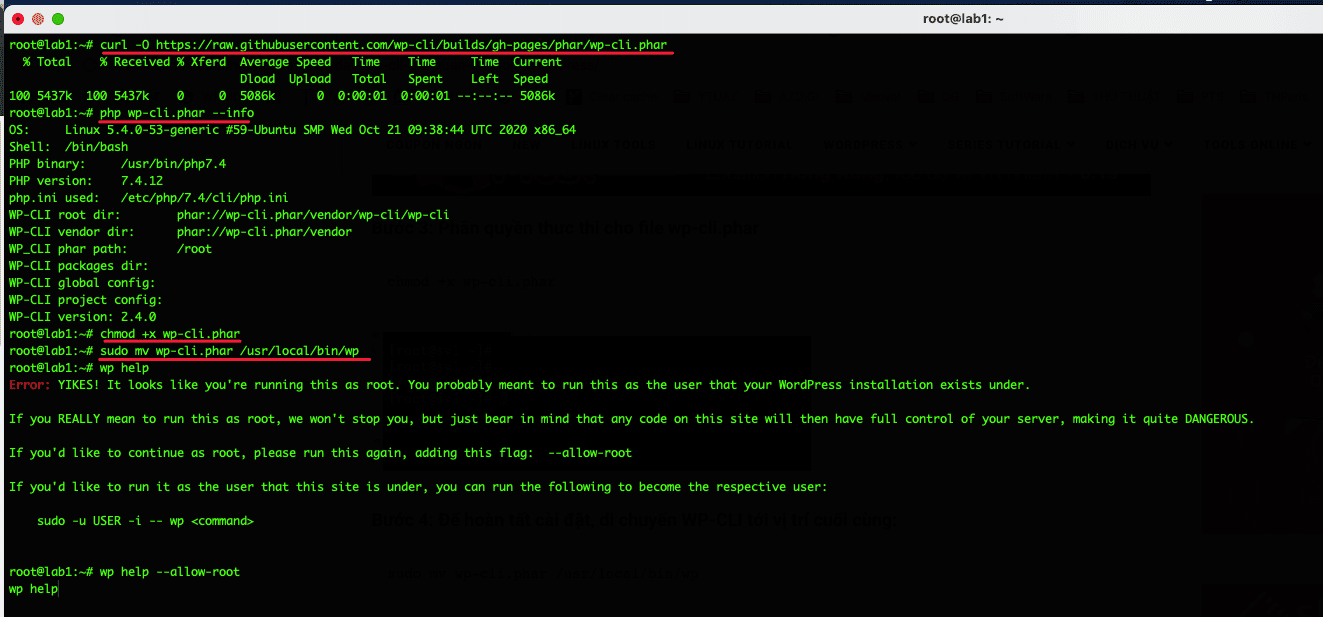Click the green zoom traffic light button
The width and height of the screenshot is (1323, 617).
point(60,17)
